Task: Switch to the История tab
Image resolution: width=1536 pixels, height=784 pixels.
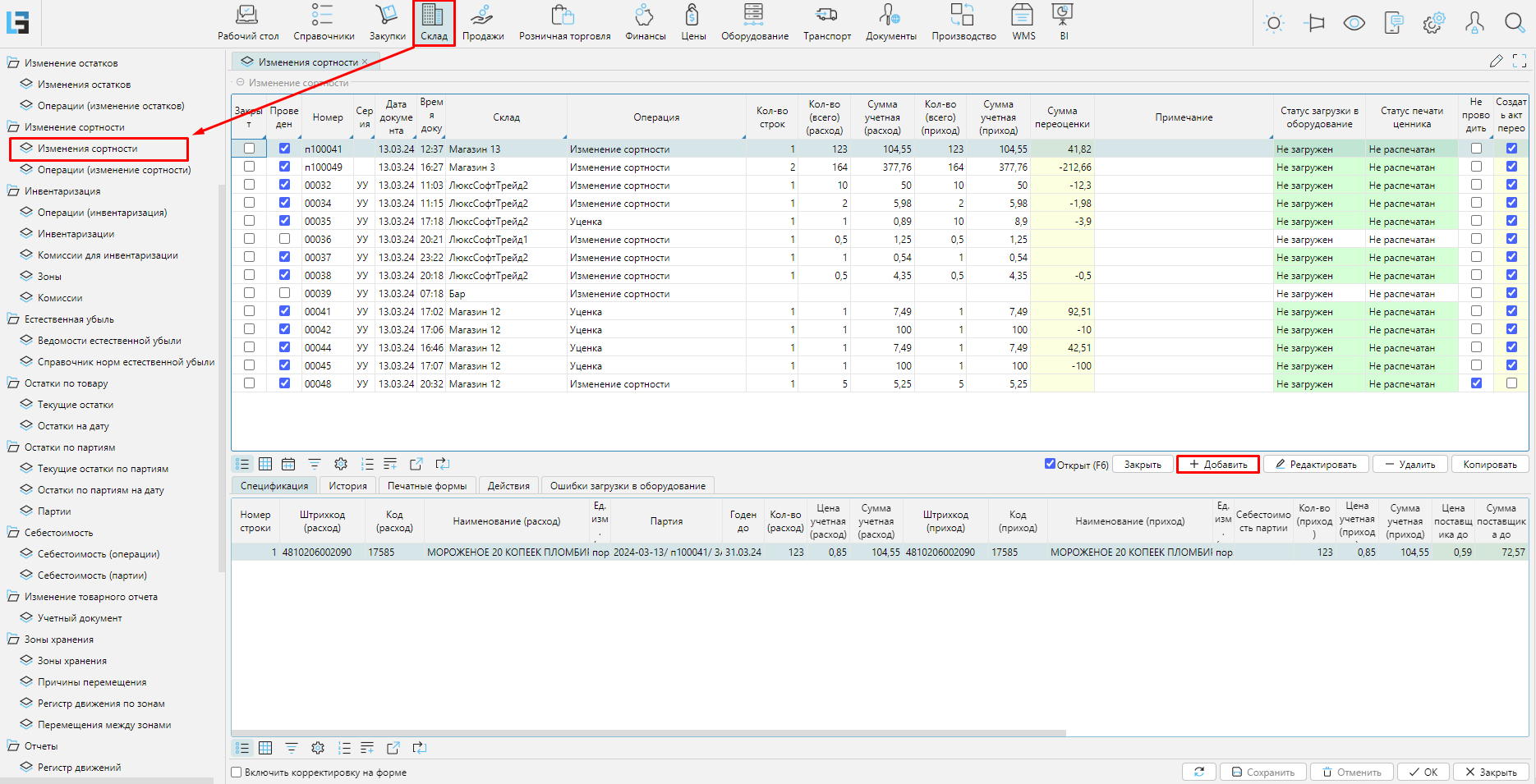Action: point(347,486)
